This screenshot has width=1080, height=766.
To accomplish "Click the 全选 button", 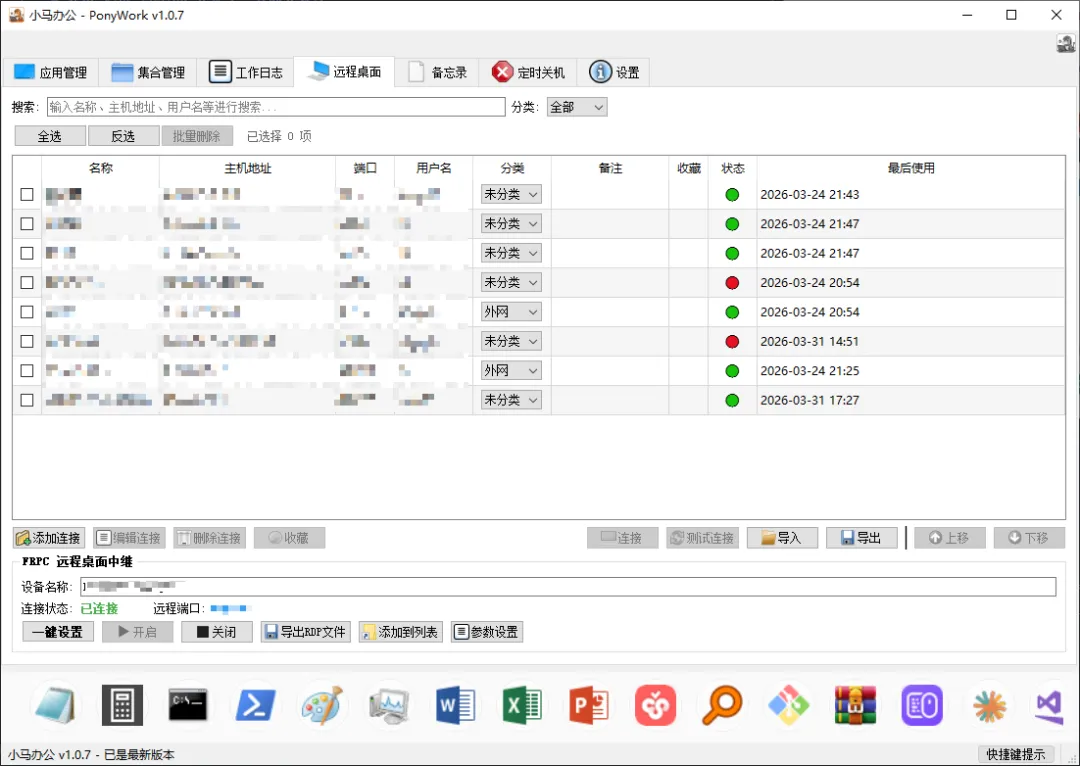I will [50, 136].
